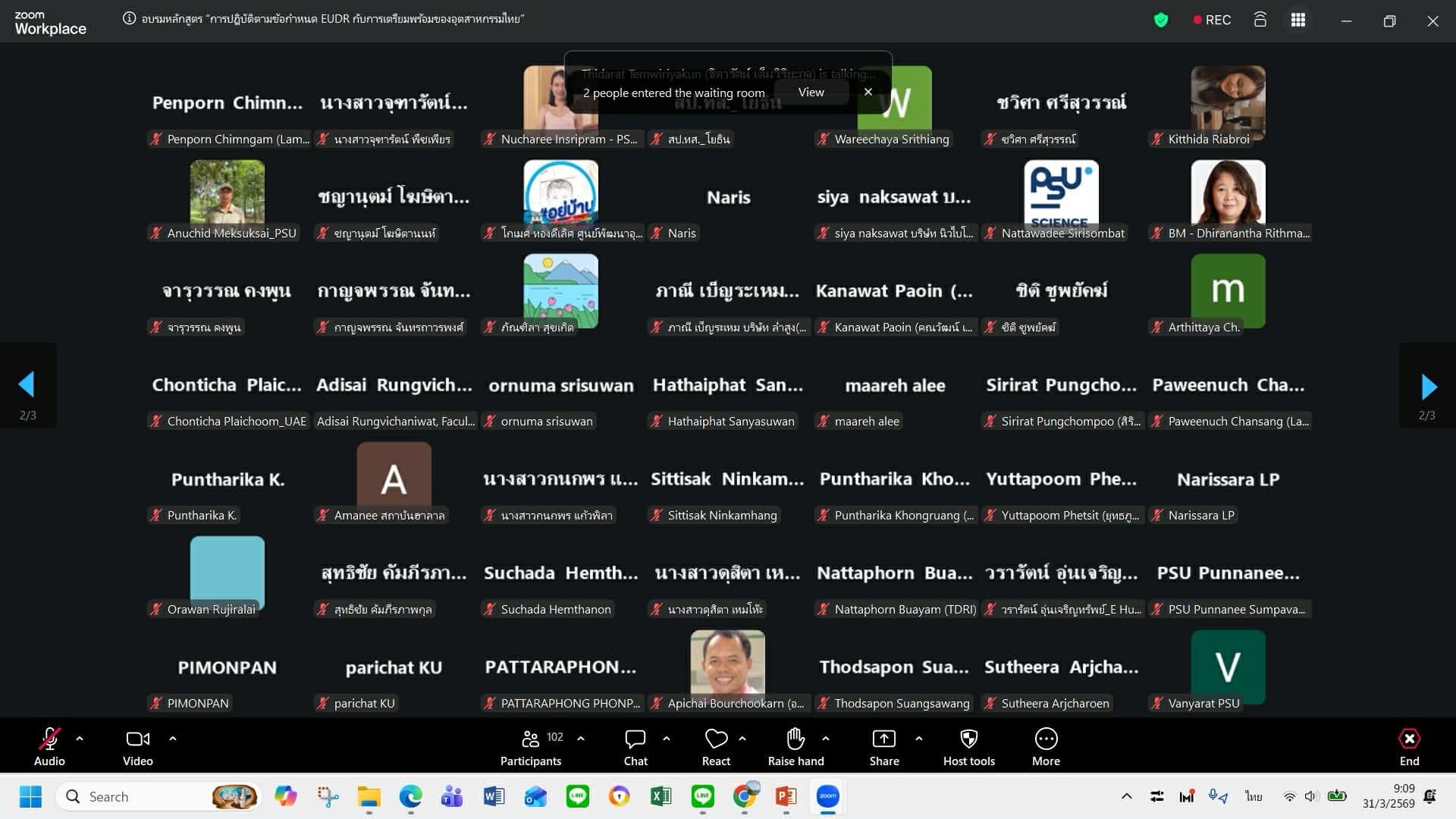Screen dimensions: 1456x819
Task: Toggle the Video camera button
Action: (x=137, y=747)
